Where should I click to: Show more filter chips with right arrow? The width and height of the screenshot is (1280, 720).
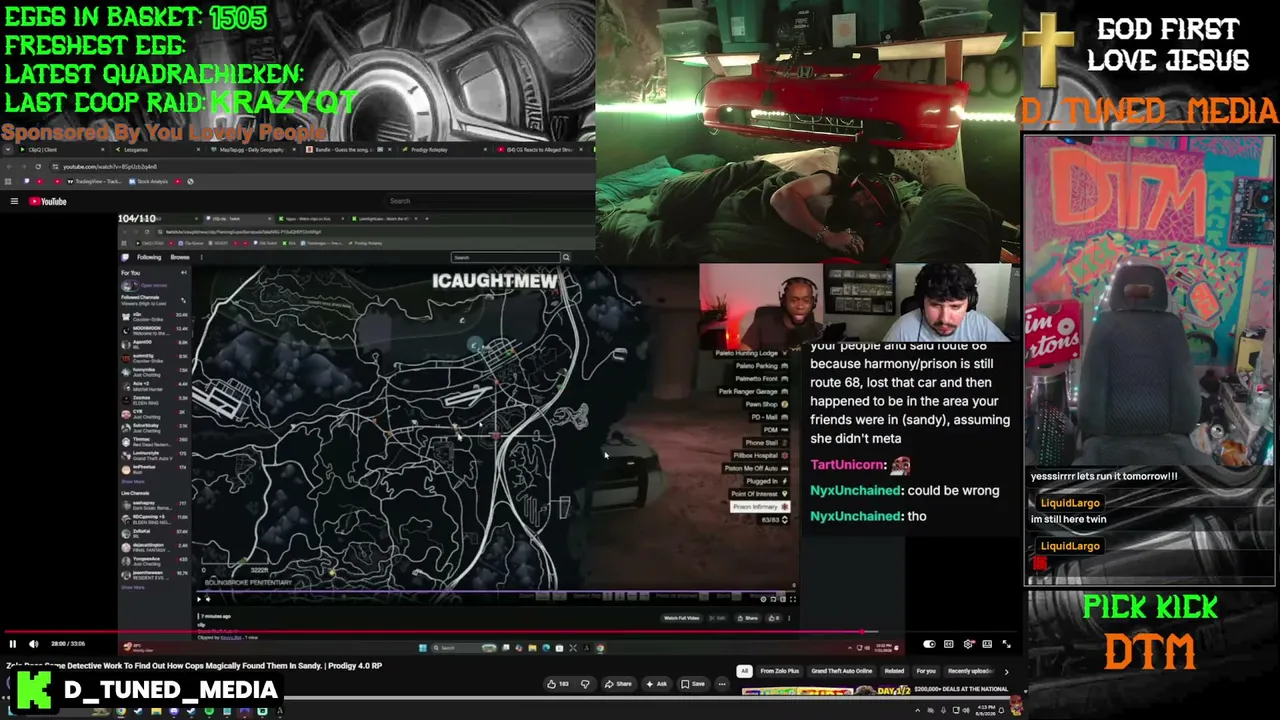click(1006, 671)
